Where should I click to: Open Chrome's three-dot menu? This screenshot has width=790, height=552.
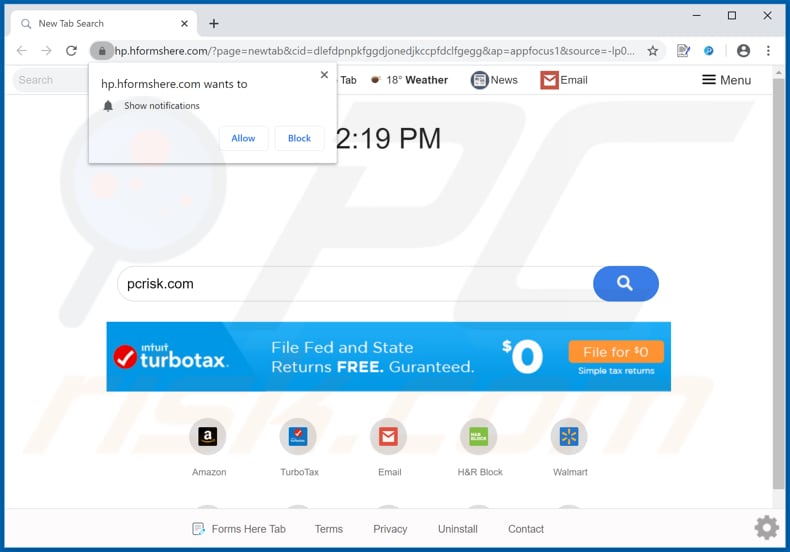coord(768,50)
